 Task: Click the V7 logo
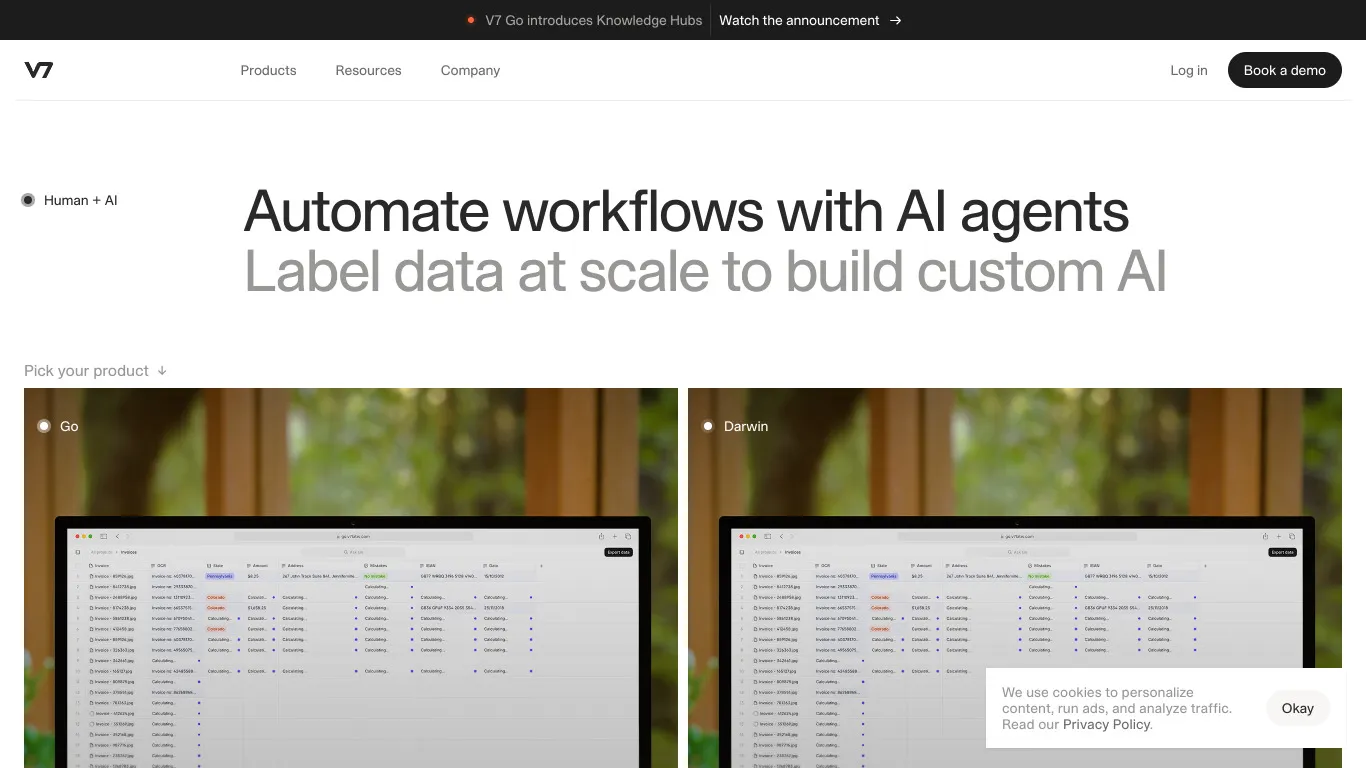tap(39, 70)
